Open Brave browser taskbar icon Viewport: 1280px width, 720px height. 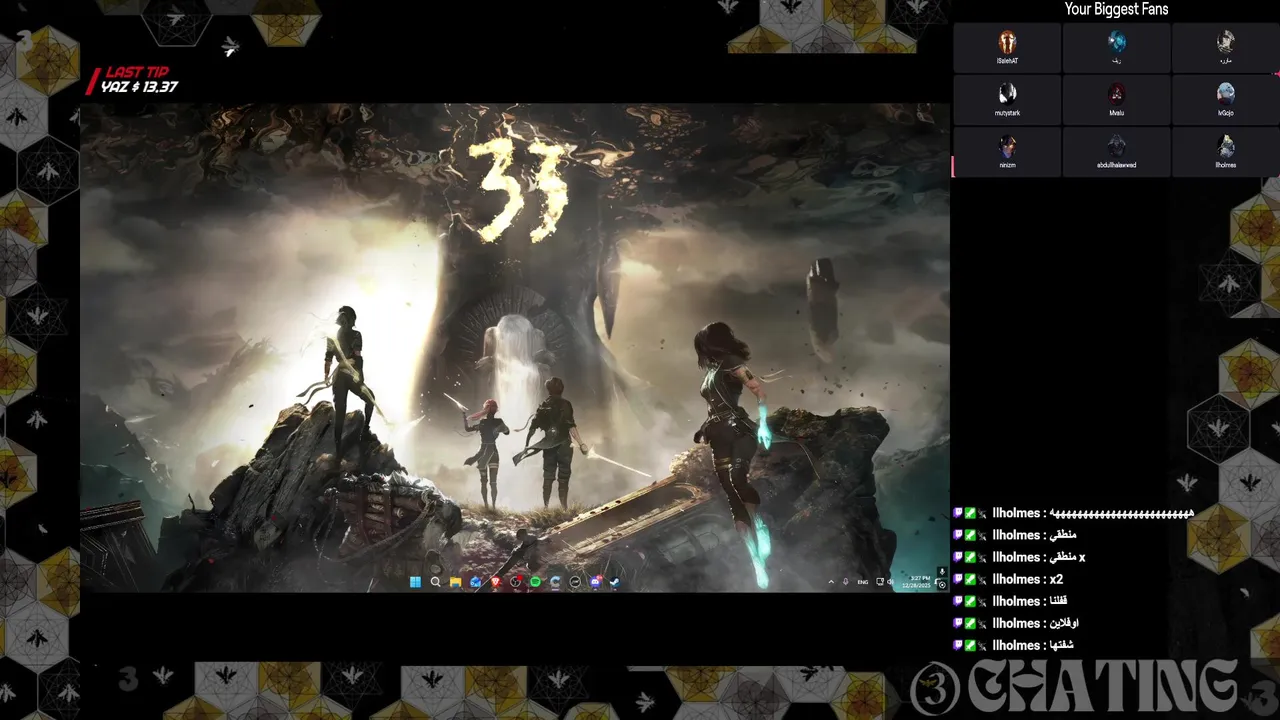(495, 582)
